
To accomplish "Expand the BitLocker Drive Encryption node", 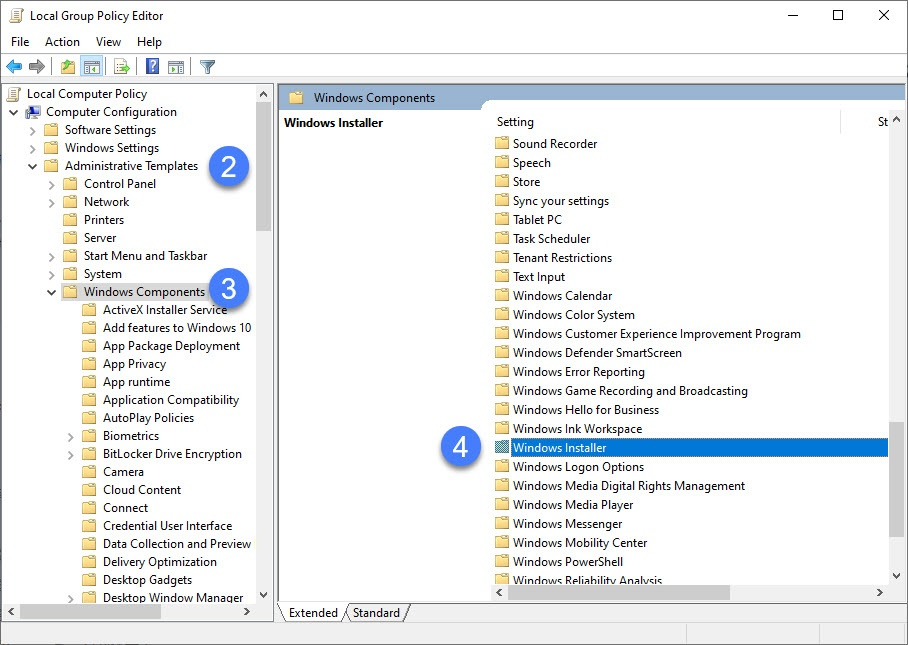I will [71, 454].
